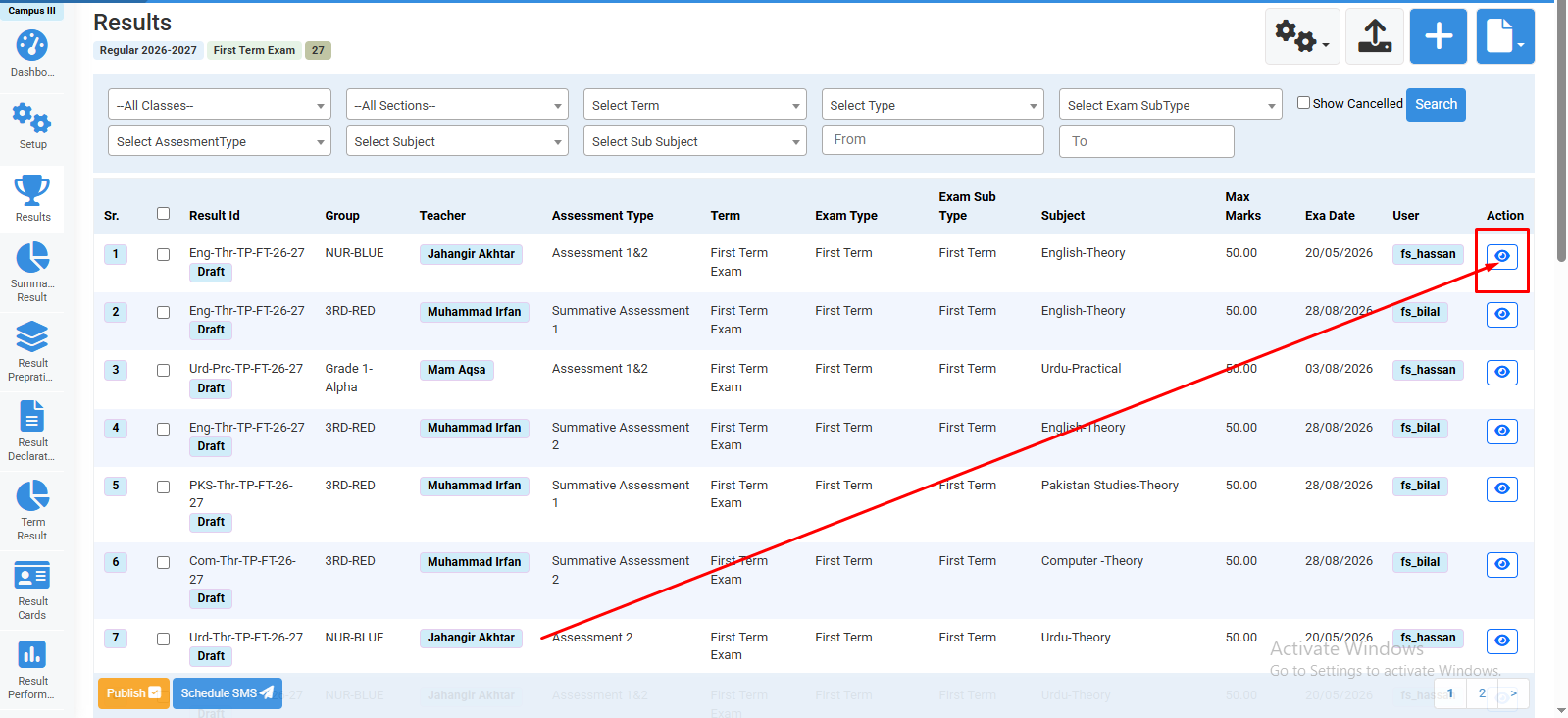Open Results trophy icon in sidebar
Image resolution: width=1568 pixels, height=718 pixels.
pyautogui.click(x=31, y=190)
